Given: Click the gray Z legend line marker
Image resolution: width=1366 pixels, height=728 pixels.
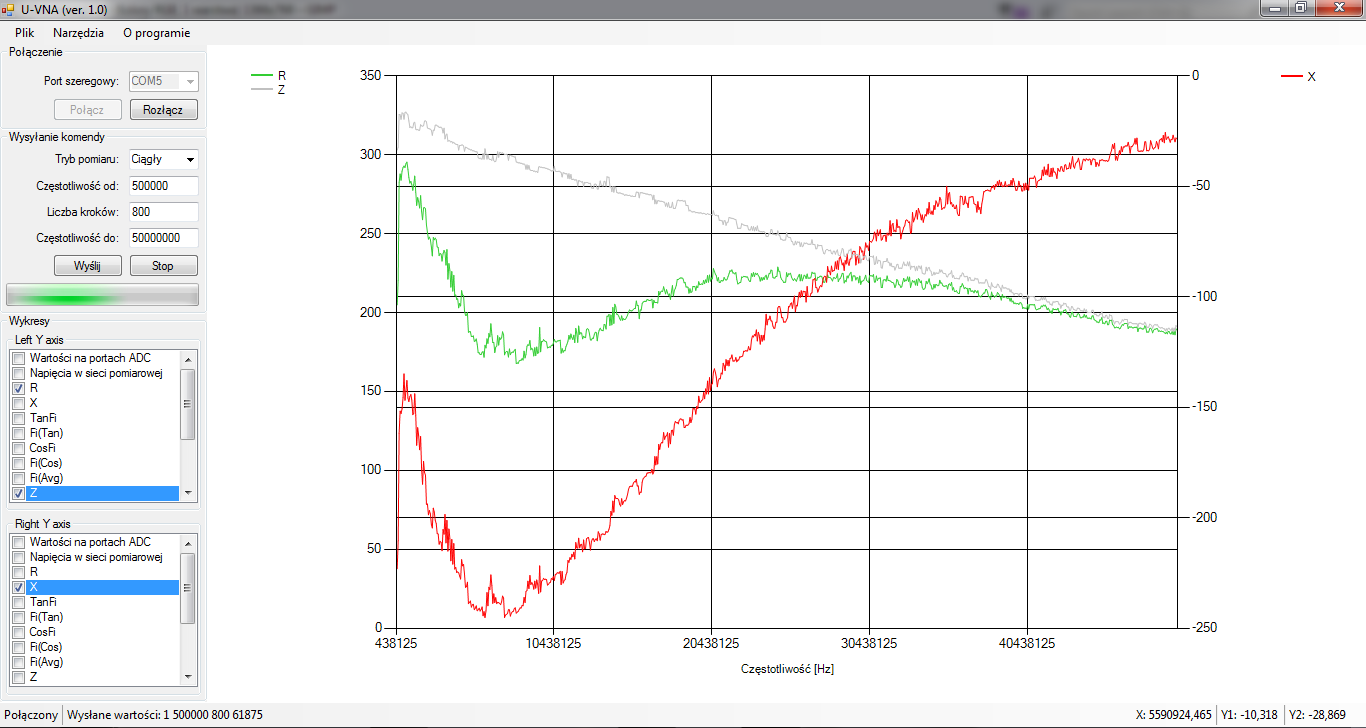Looking at the screenshot, I should [x=261, y=89].
